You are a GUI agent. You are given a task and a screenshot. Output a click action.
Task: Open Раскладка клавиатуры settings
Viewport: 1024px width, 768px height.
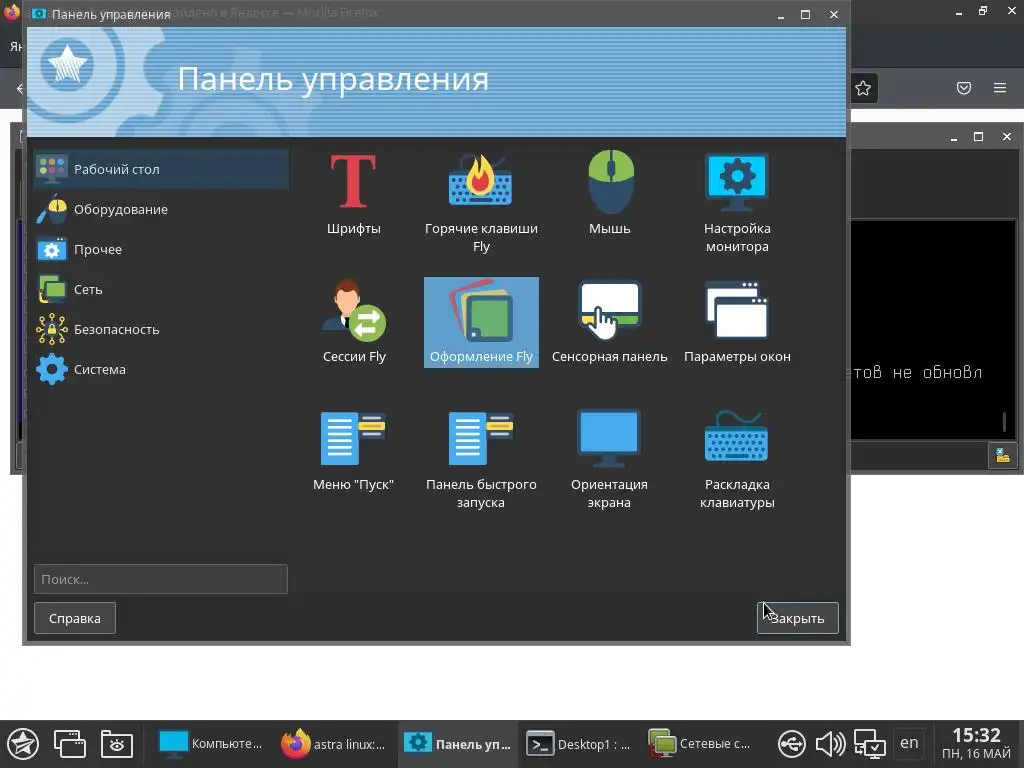tap(737, 458)
